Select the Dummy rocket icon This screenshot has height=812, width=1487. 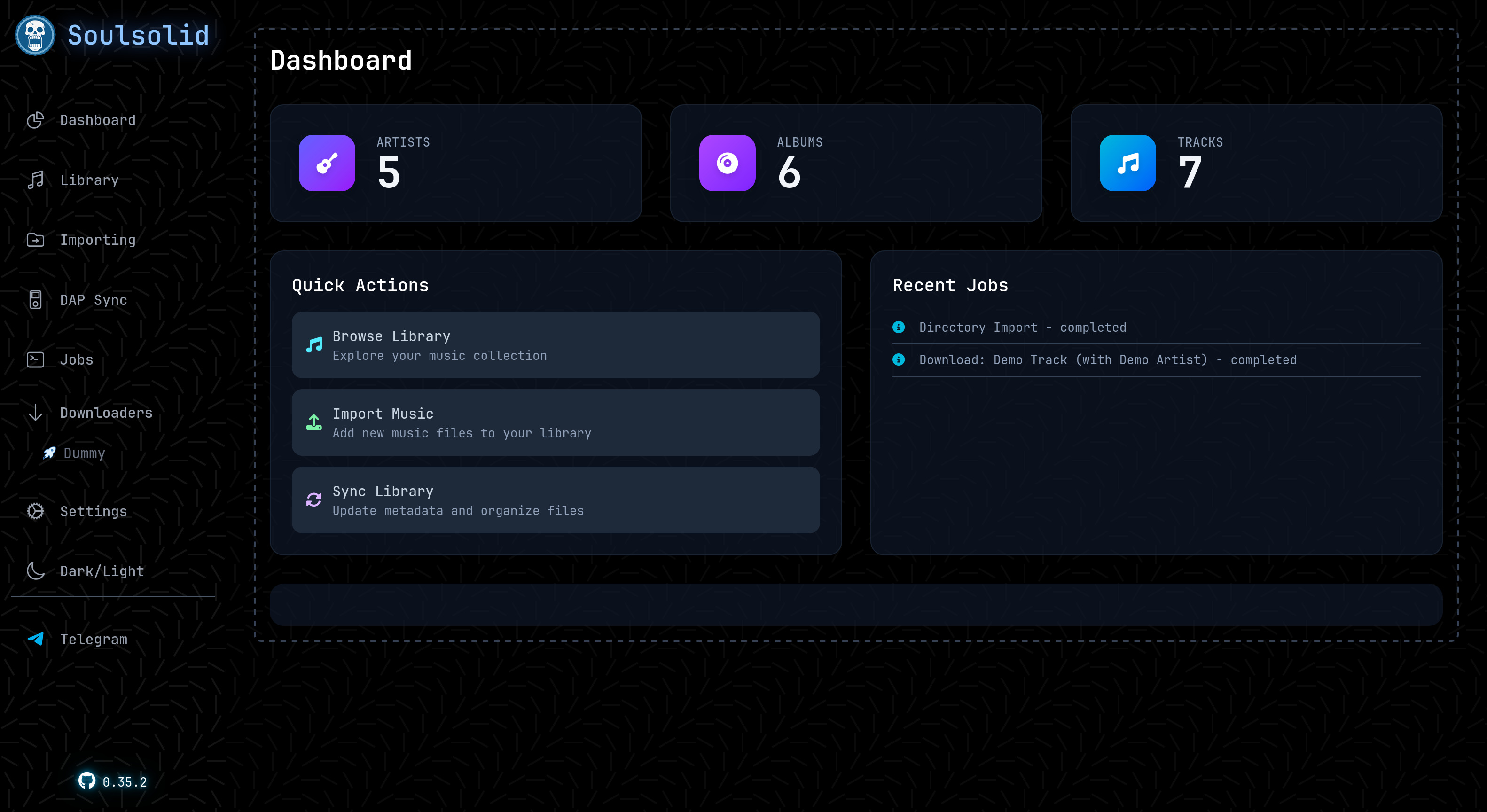pos(49,453)
